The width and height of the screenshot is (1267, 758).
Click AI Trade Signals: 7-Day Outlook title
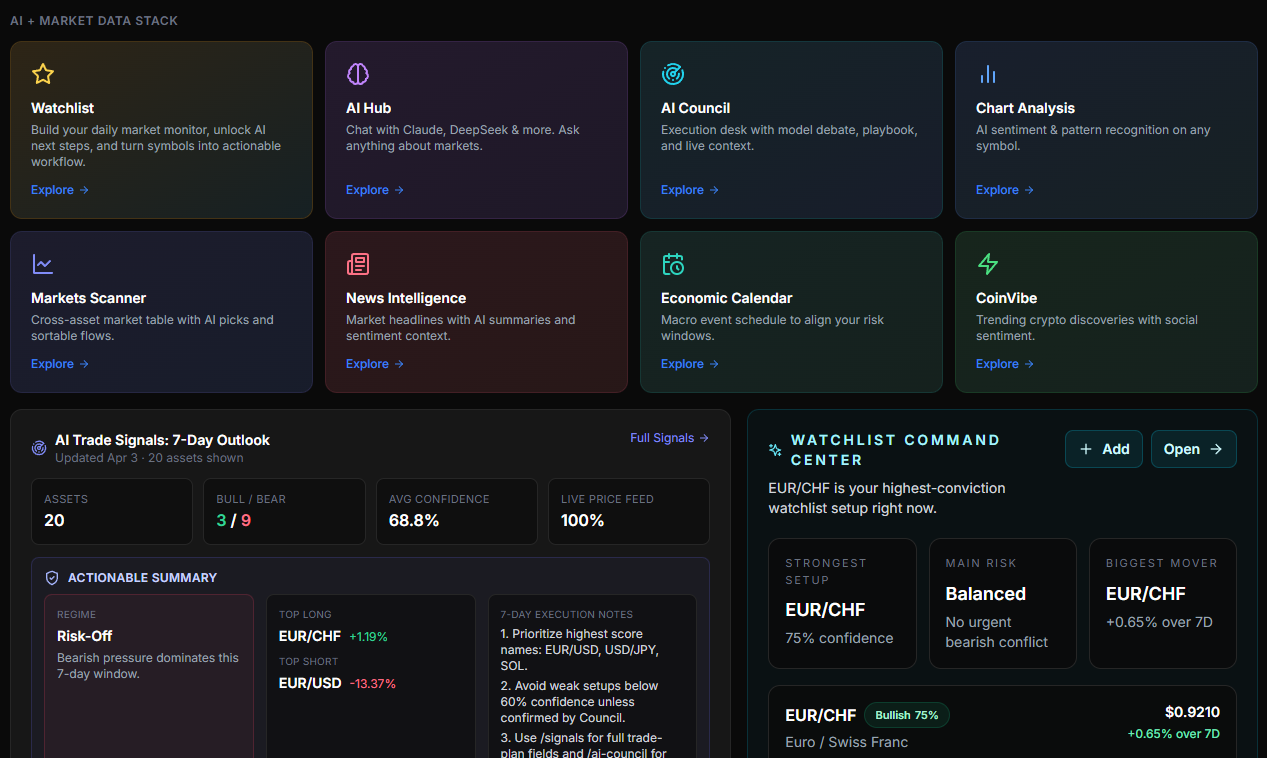[162, 440]
